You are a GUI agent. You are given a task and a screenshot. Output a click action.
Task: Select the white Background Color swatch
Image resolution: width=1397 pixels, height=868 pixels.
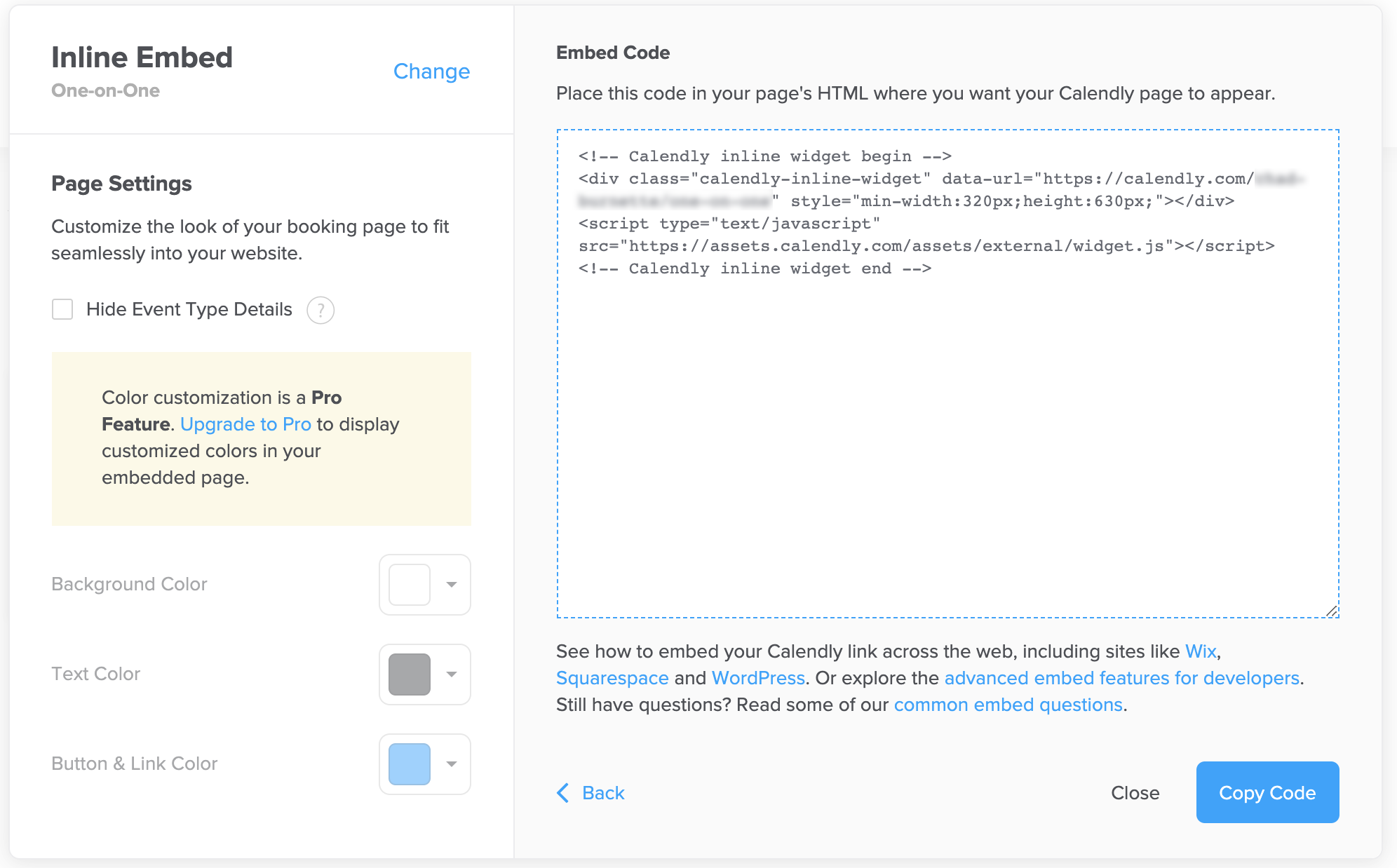pyautogui.click(x=410, y=585)
